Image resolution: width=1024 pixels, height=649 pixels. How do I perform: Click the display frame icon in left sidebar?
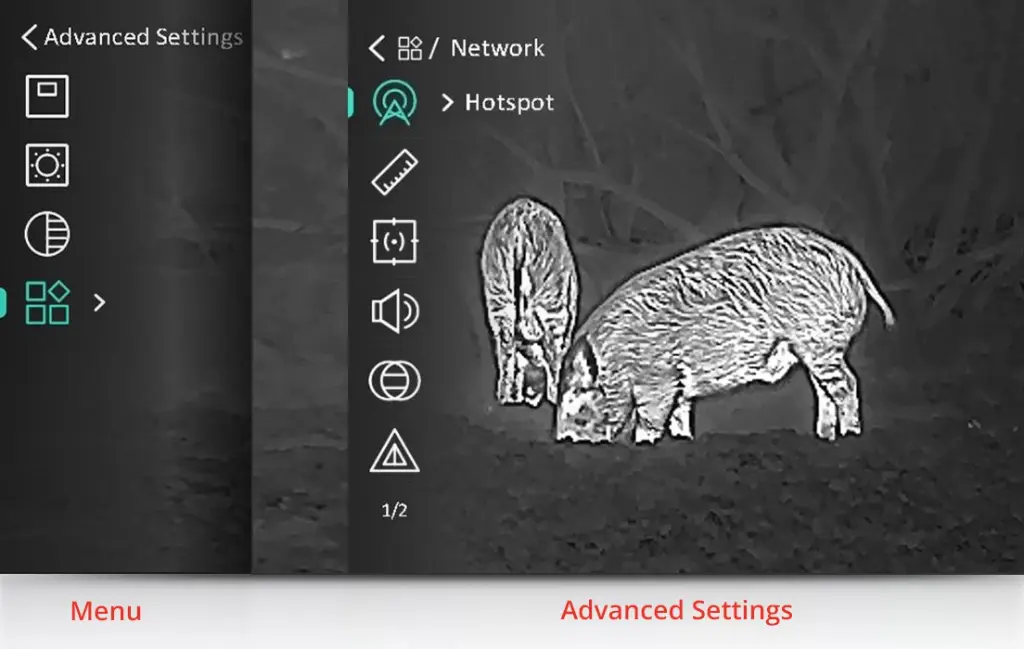click(x=46, y=96)
